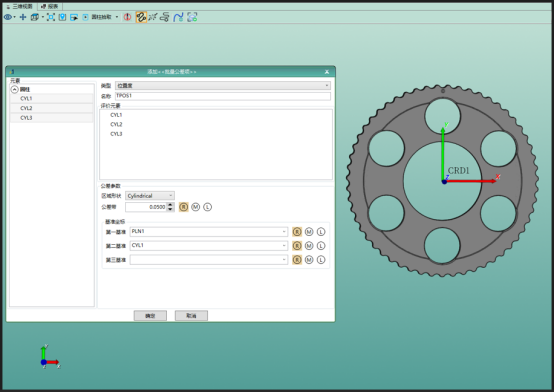
Task: Select L modifier for second datum CYL1
Action: point(321,246)
